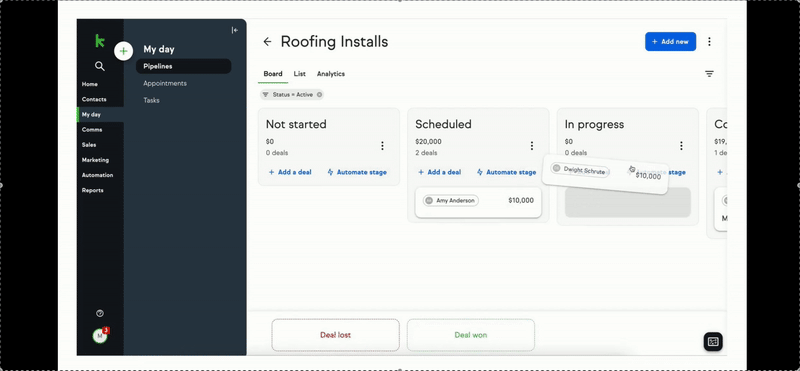Screen dimensions: 800x371
Task: Open Tasks in the My day panel
Action: 151,101
